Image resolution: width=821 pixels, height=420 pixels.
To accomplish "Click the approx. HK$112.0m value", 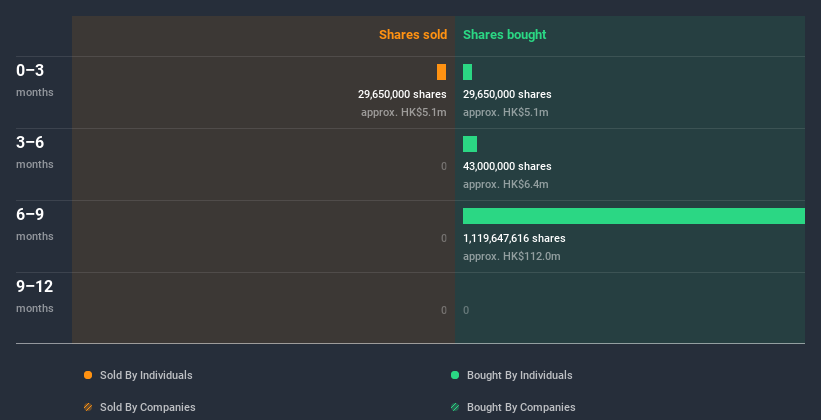I will (x=512, y=256).
